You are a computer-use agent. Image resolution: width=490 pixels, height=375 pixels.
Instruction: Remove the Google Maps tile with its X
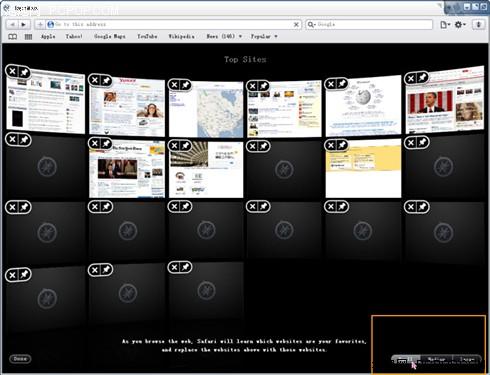(174, 85)
